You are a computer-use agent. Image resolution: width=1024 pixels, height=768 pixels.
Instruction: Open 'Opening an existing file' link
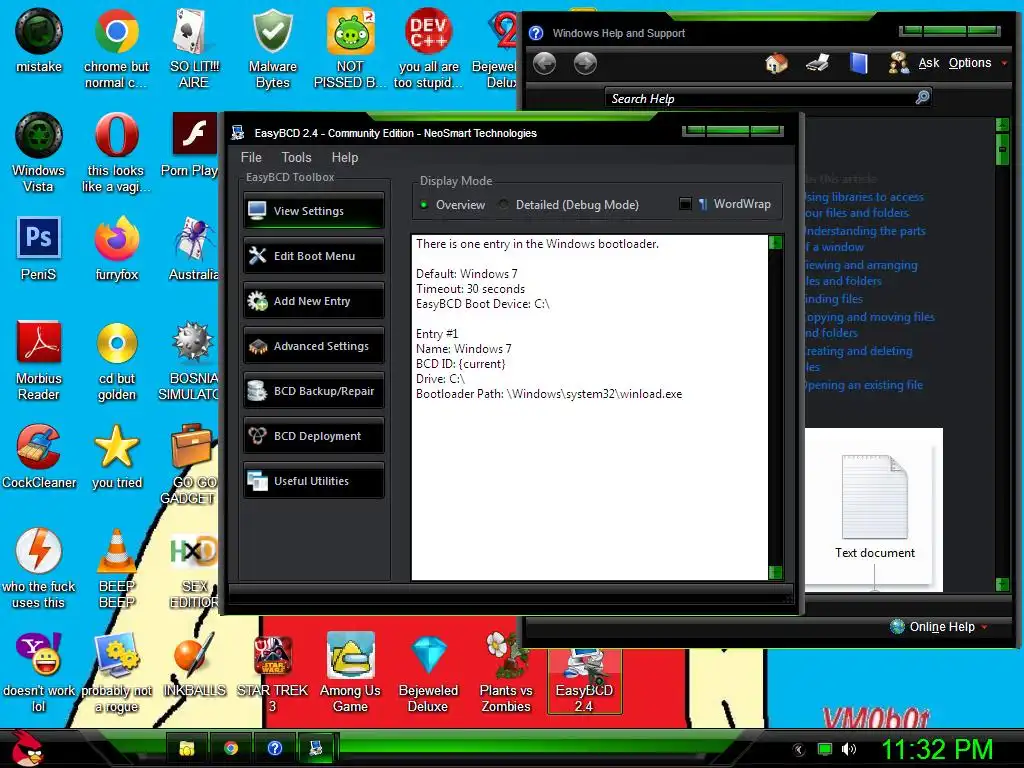[864, 385]
